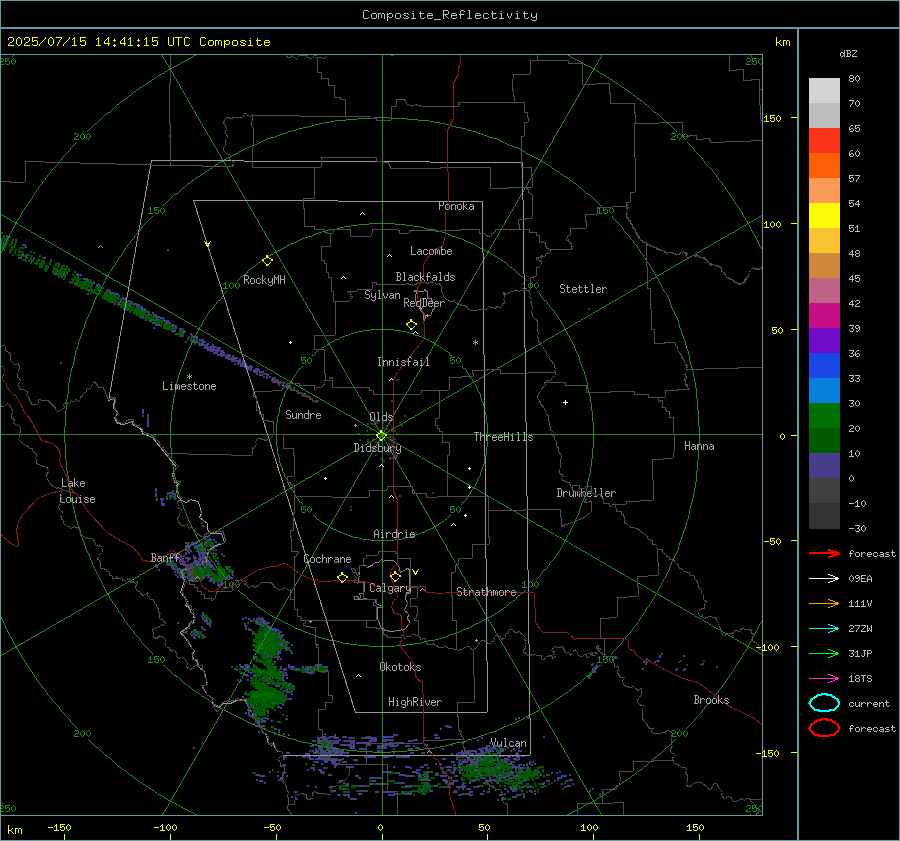900x841 pixels.
Task: Click the purple band in dBZ legend
Action: pos(824,340)
